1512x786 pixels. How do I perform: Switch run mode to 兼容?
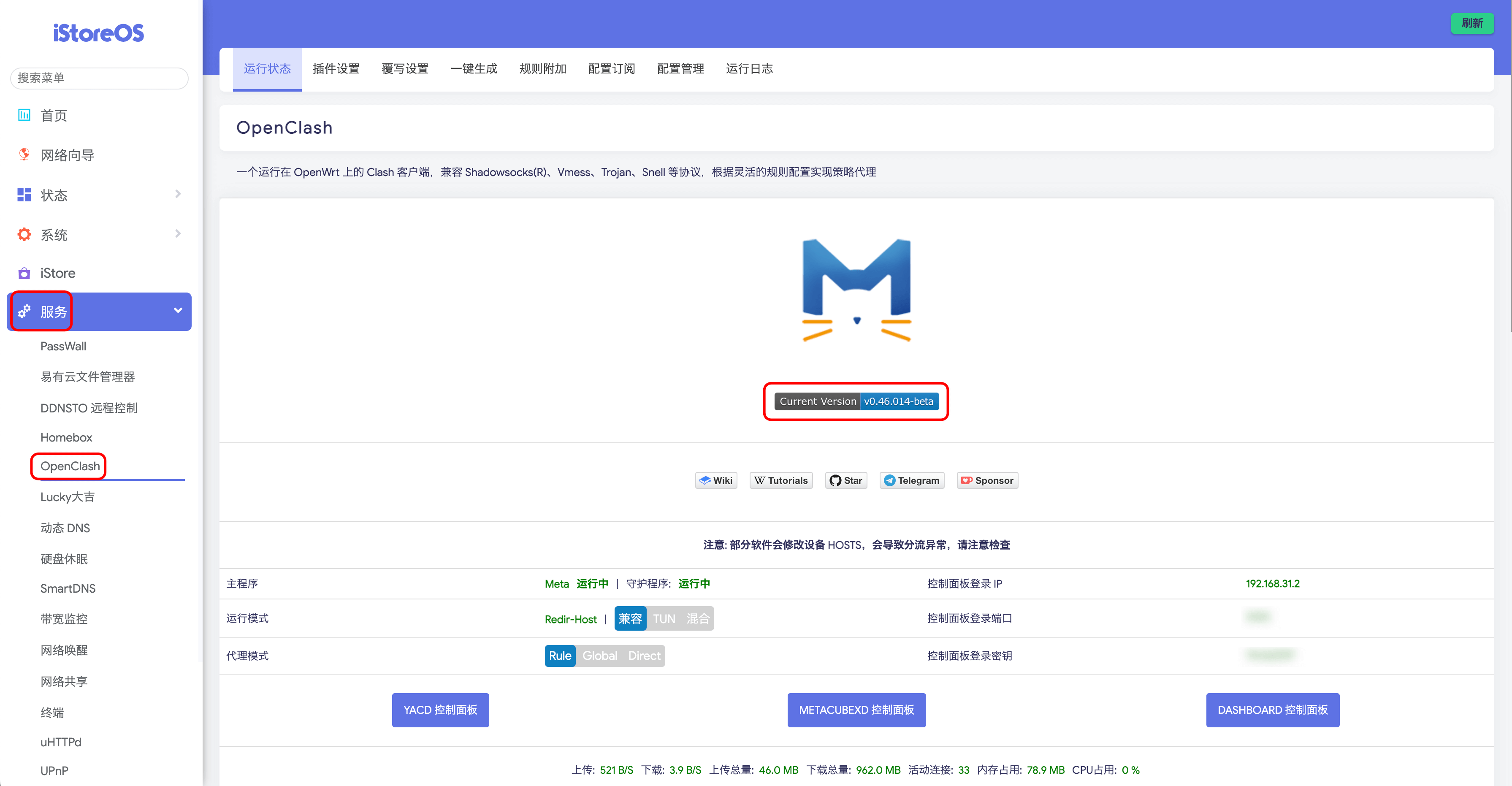click(630, 618)
